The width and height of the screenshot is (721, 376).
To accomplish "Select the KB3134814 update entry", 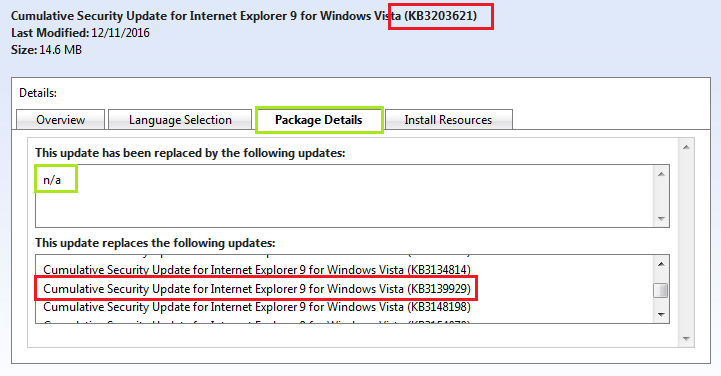I will click(x=257, y=269).
